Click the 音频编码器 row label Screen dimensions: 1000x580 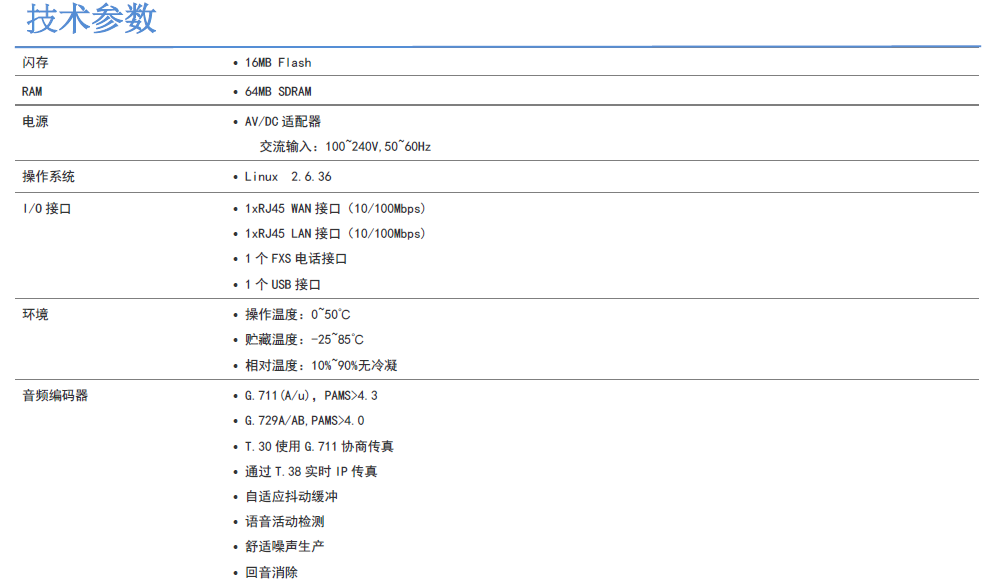click(x=55, y=396)
